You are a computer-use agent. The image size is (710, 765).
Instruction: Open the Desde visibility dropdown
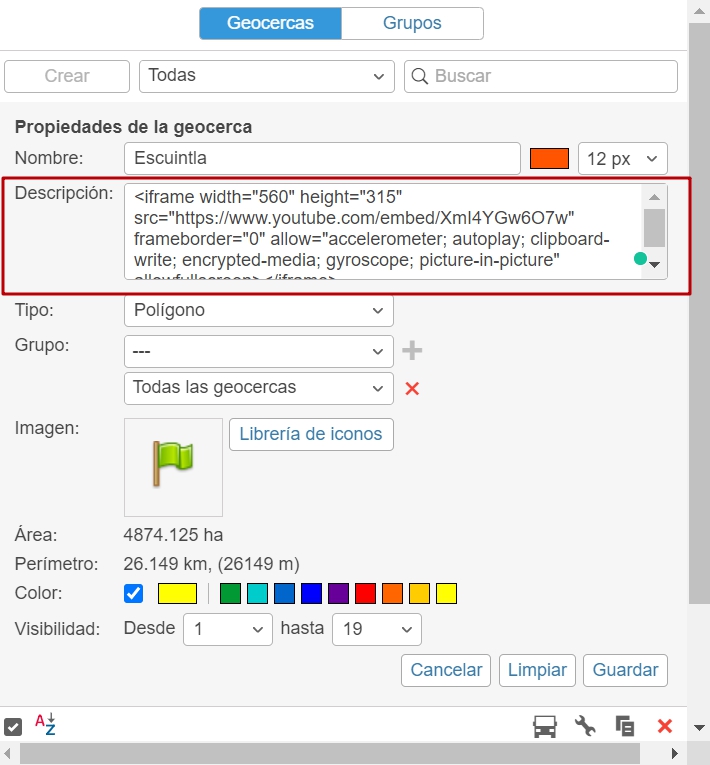(x=228, y=629)
